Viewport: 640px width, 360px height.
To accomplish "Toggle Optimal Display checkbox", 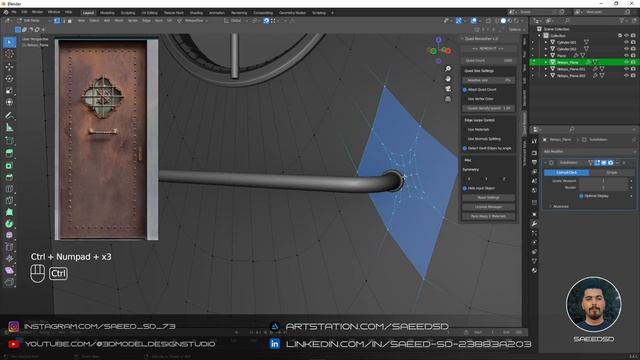I will [x=581, y=196].
